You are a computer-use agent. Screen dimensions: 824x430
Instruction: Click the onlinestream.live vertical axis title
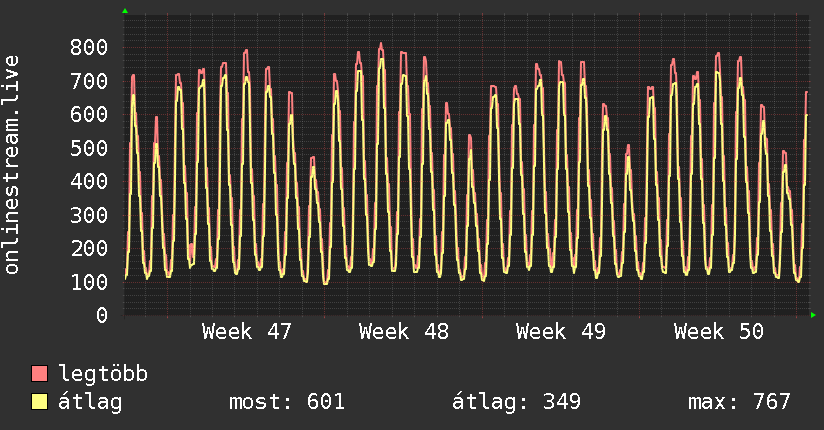pos(12,165)
